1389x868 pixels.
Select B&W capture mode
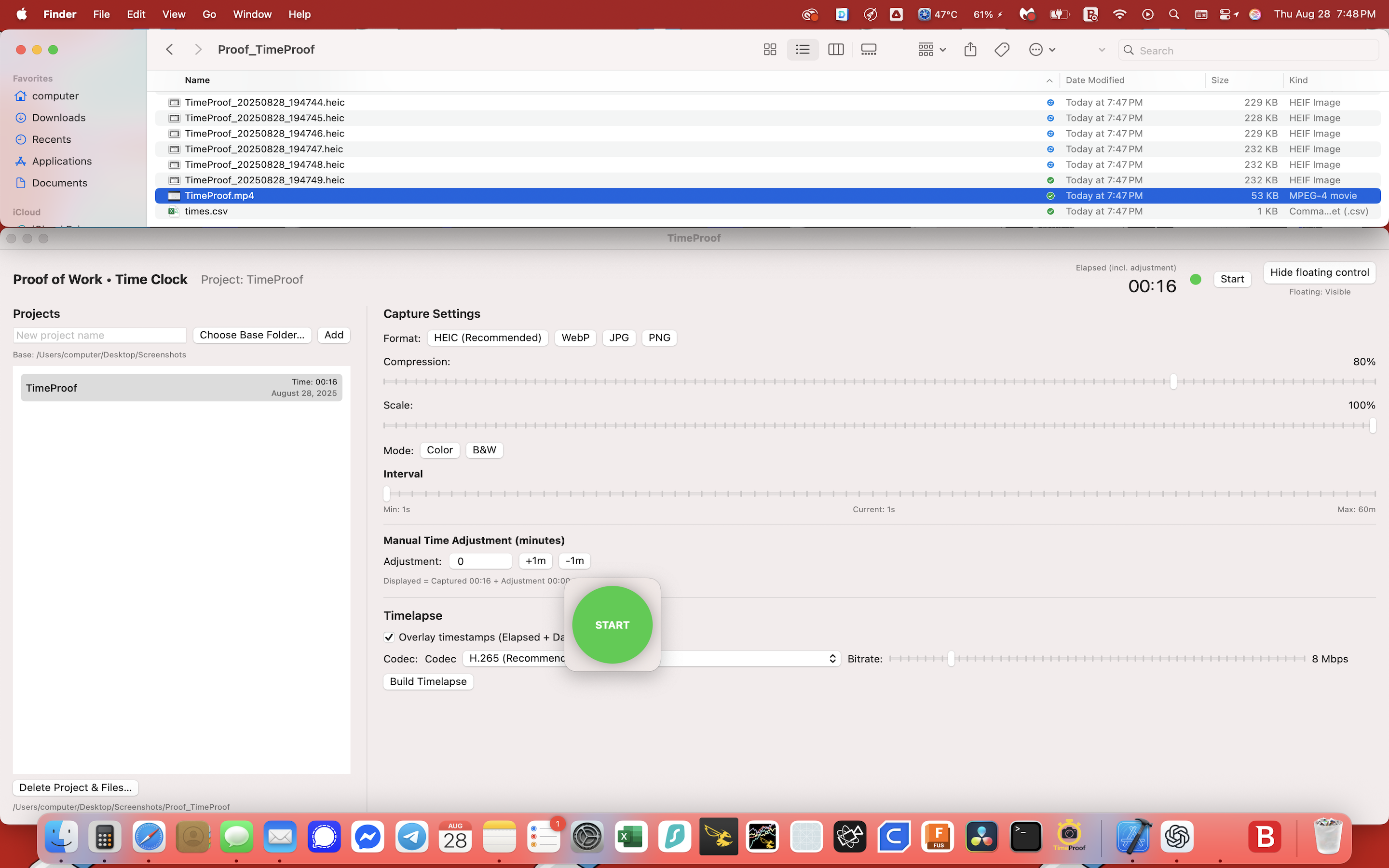tap(484, 450)
